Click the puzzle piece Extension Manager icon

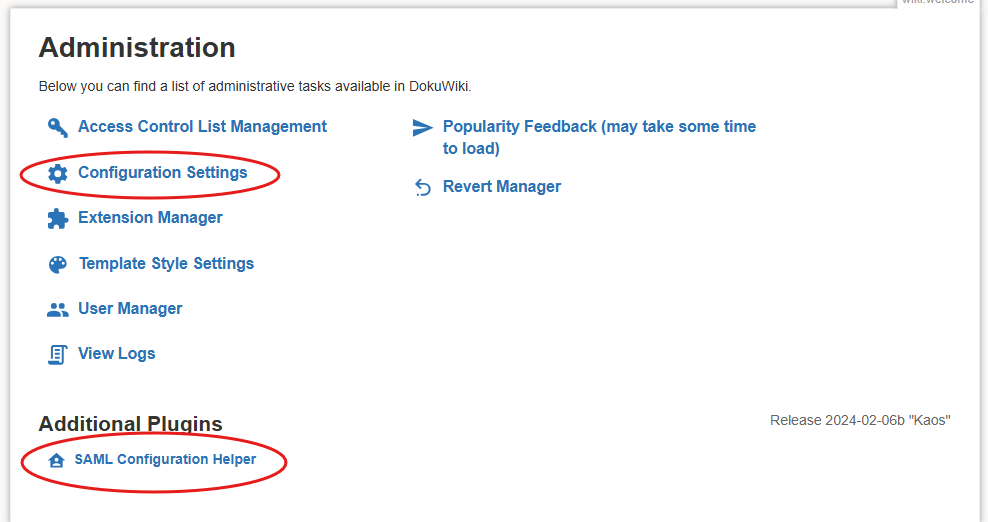click(x=58, y=218)
